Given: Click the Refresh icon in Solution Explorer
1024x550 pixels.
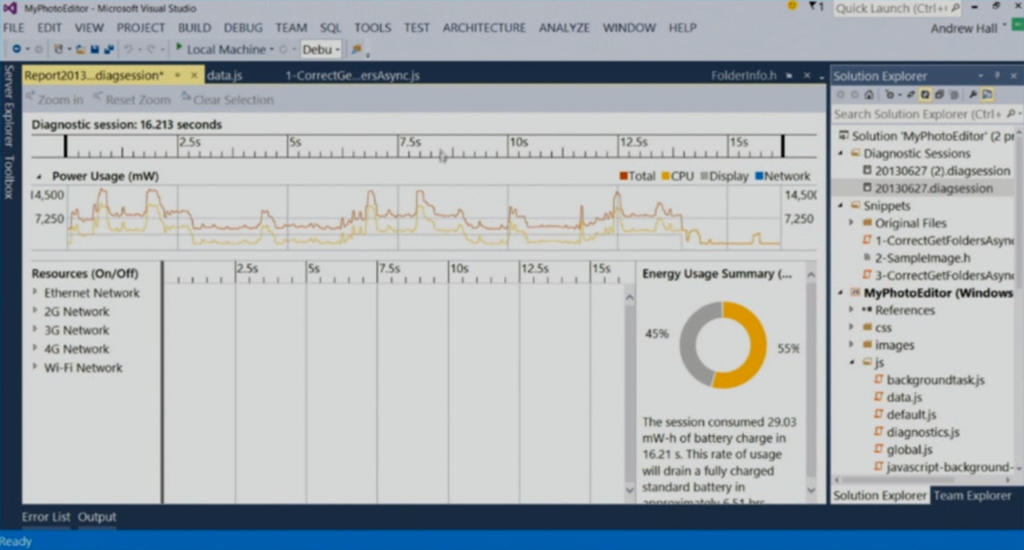Looking at the screenshot, I should tap(925, 95).
